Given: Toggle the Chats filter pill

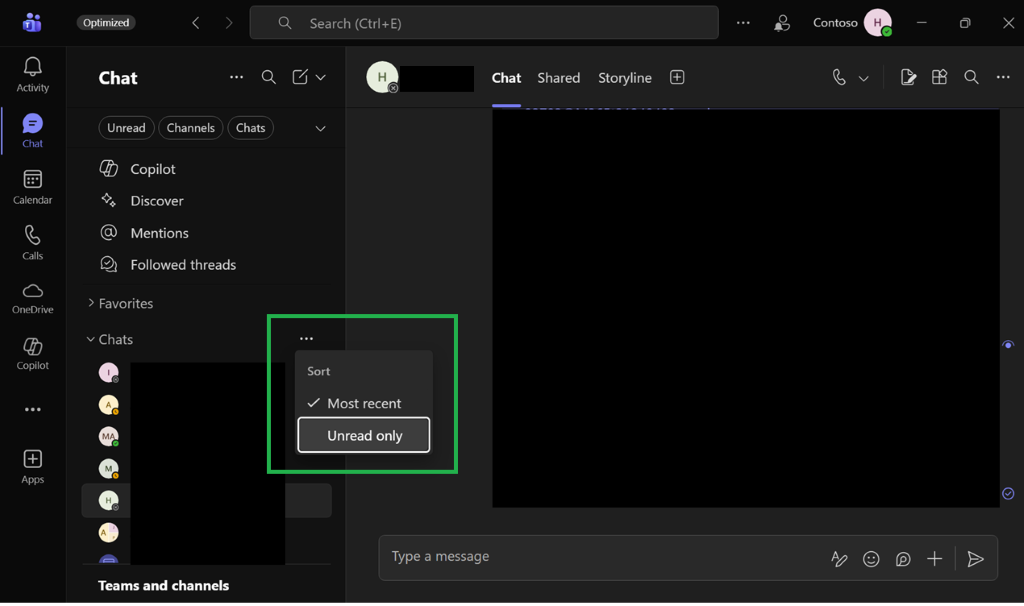Looking at the screenshot, I should [x=251, y=128].
